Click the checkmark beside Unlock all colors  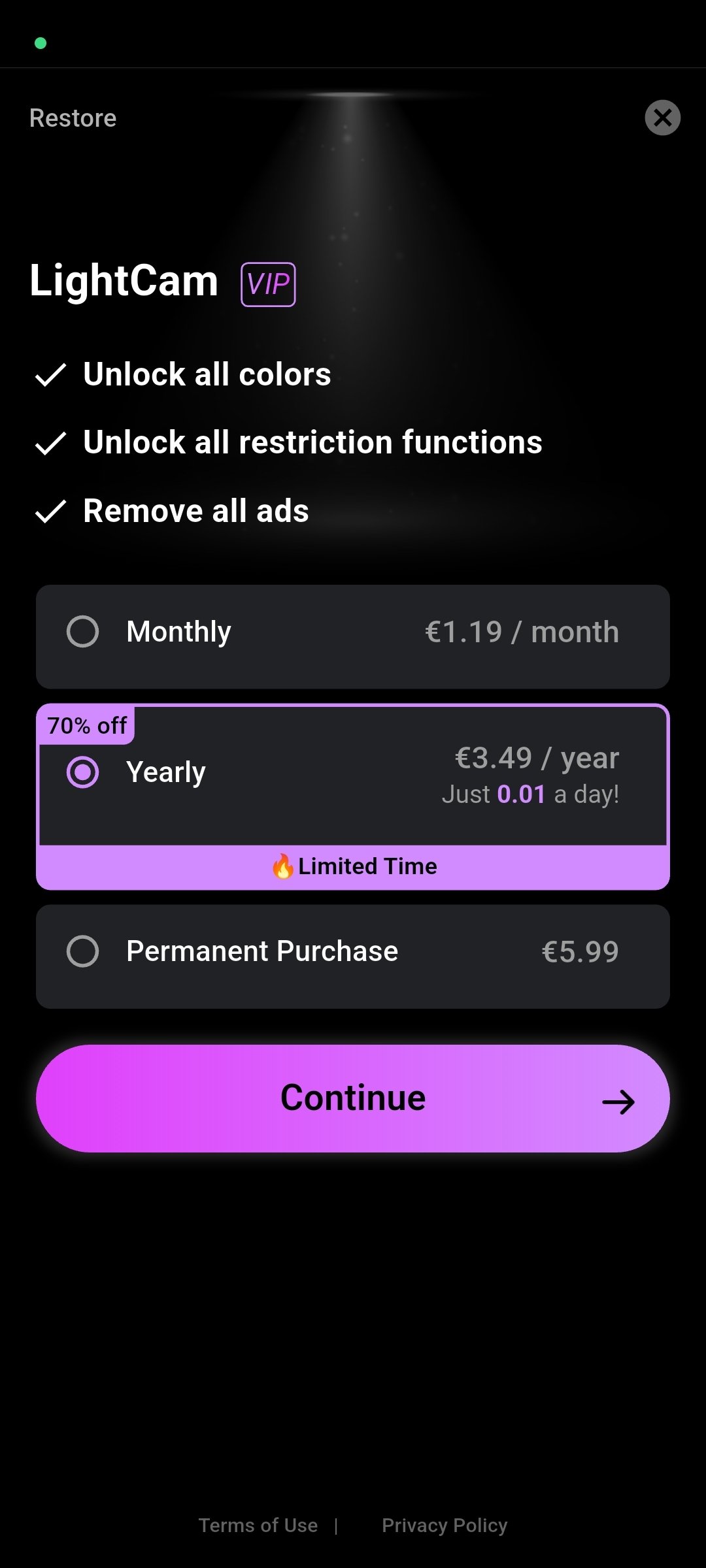50,375
